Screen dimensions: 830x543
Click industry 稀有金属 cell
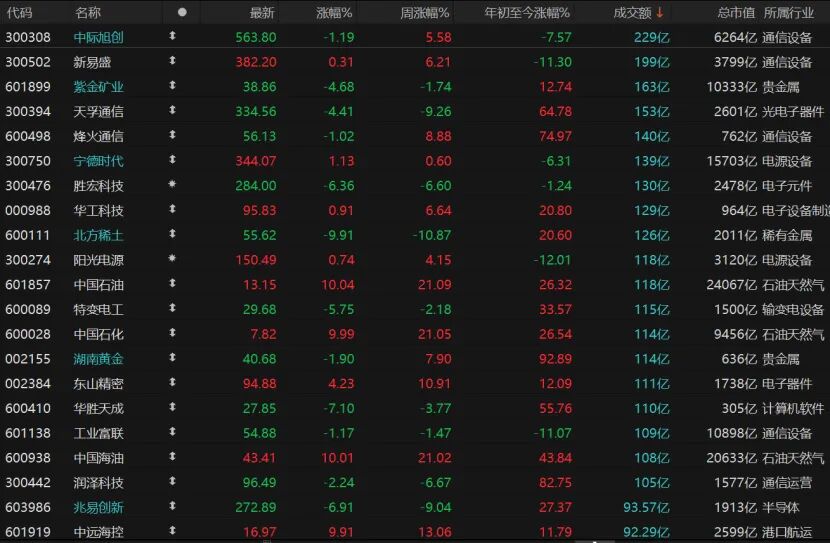(787, 236)
